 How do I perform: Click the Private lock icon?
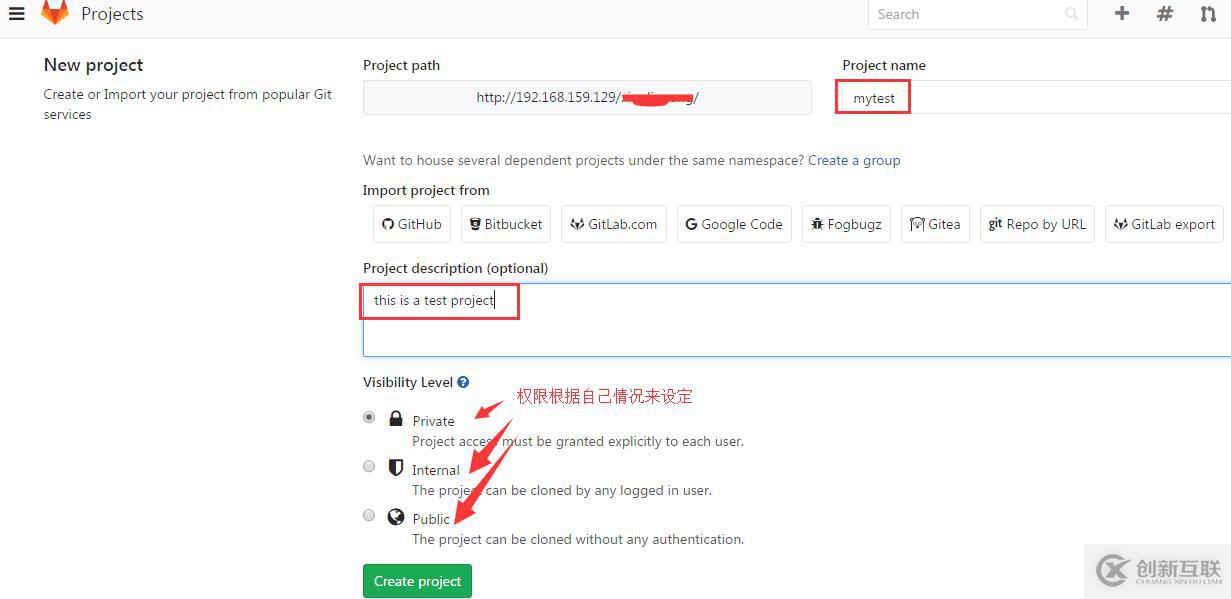pos(396,419)
